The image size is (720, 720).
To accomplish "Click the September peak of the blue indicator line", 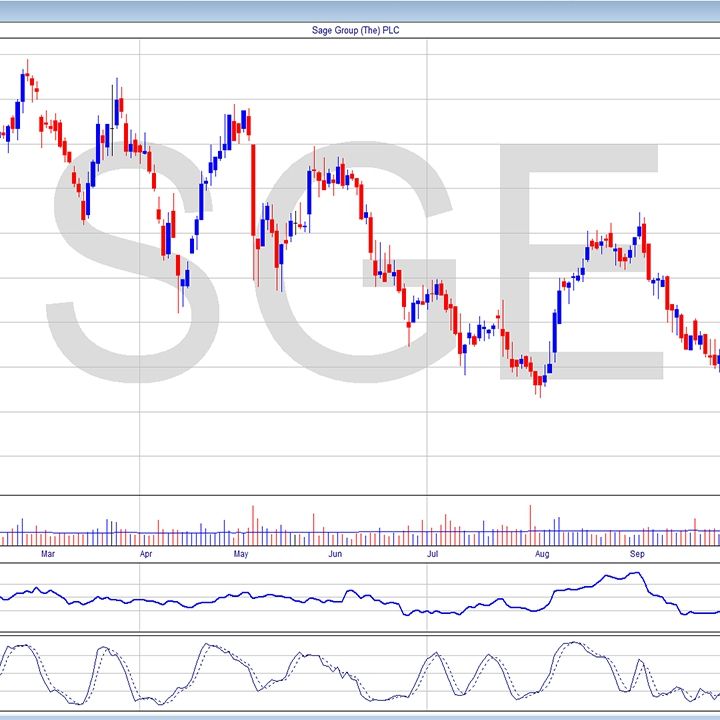I will coord(632,574).
